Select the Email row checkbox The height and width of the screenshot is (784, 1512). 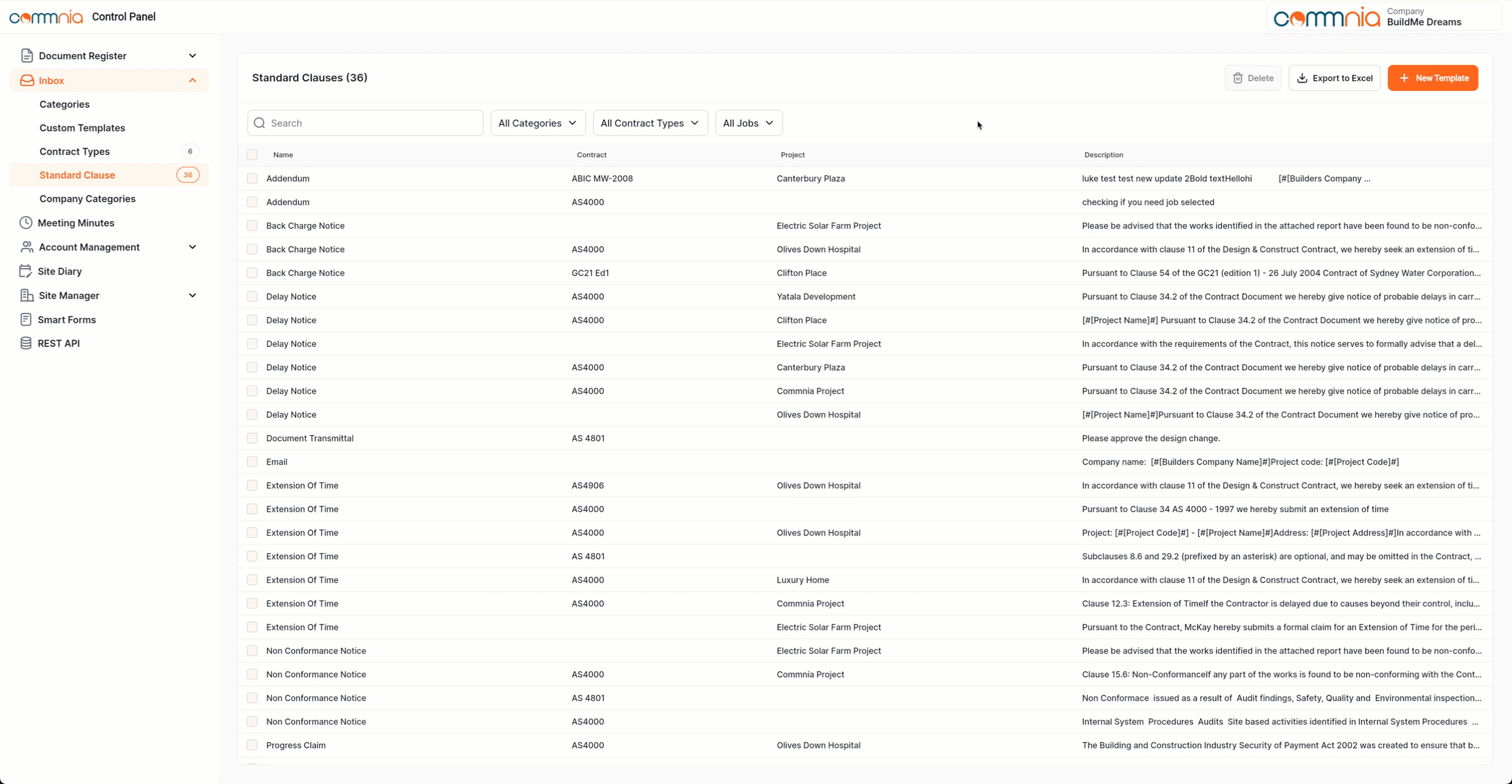pos(252,462)
